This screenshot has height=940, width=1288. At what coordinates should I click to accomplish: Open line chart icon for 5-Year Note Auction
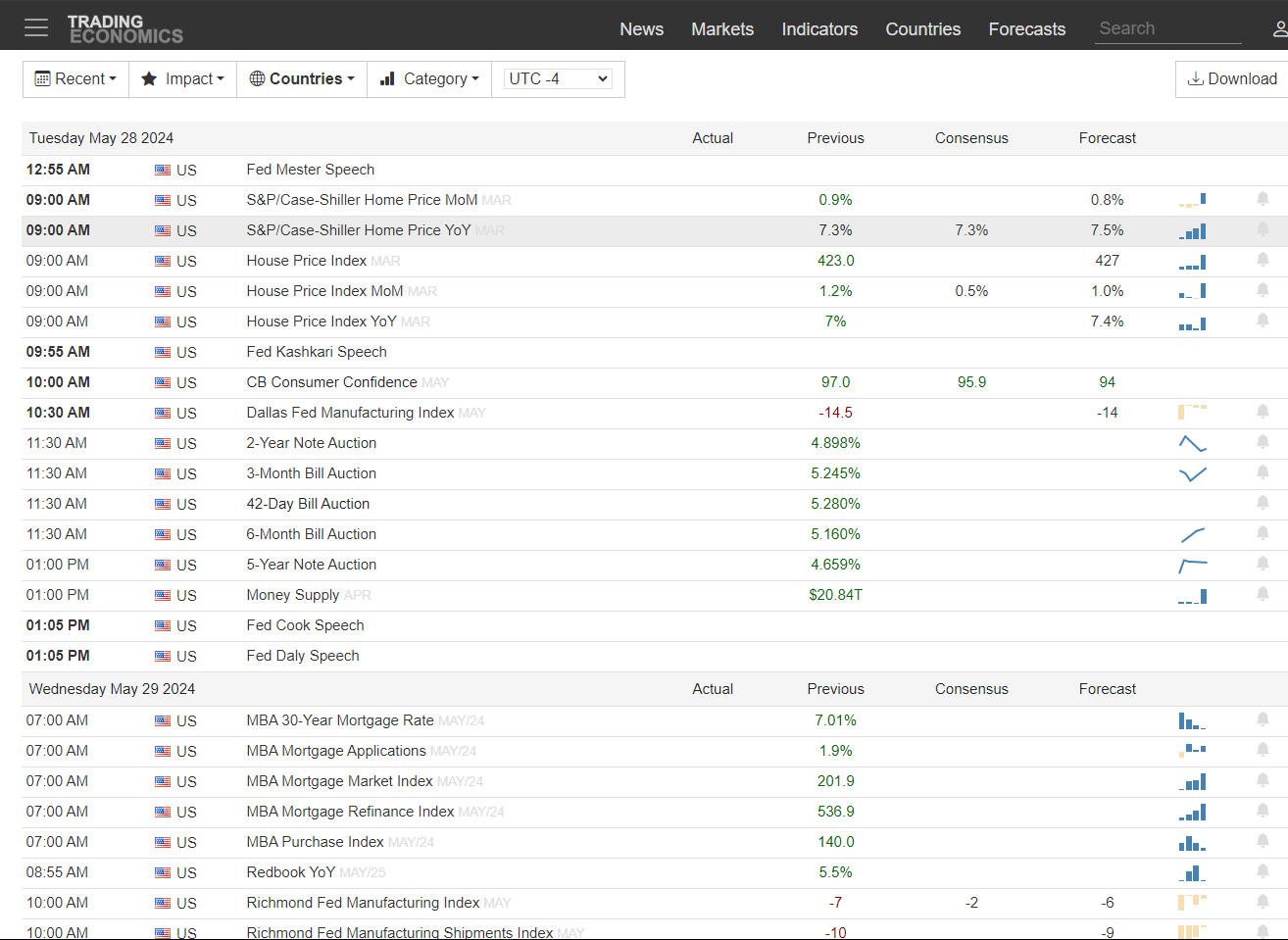tap(1192, 566)
